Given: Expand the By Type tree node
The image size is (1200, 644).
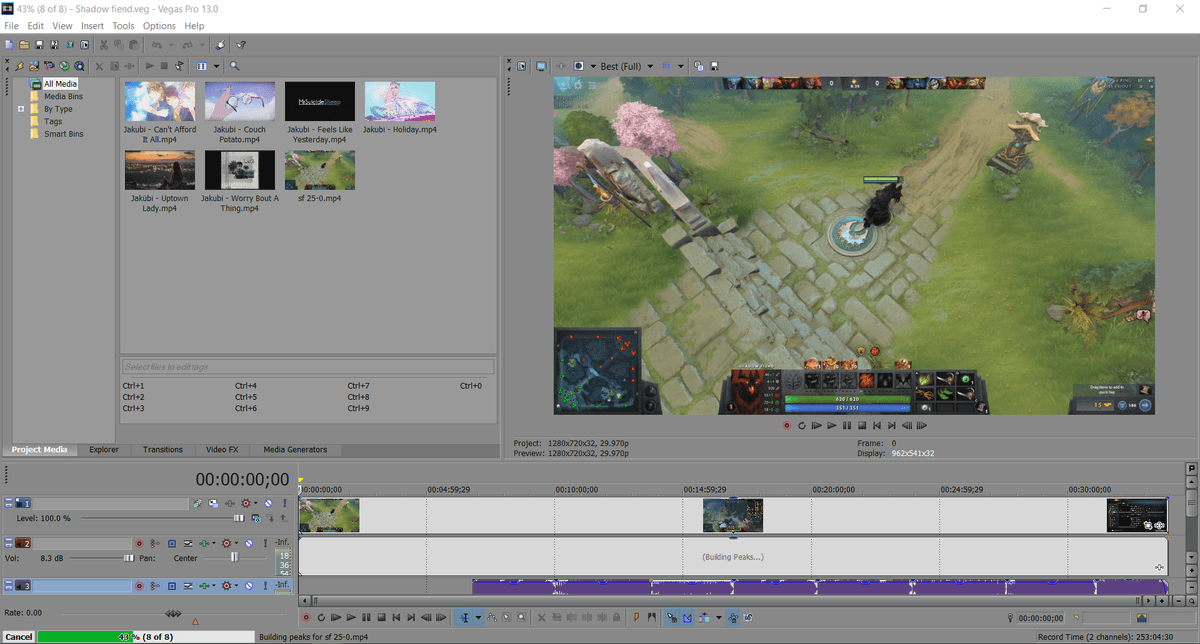Looking at the screenshot, I should 21,109.
